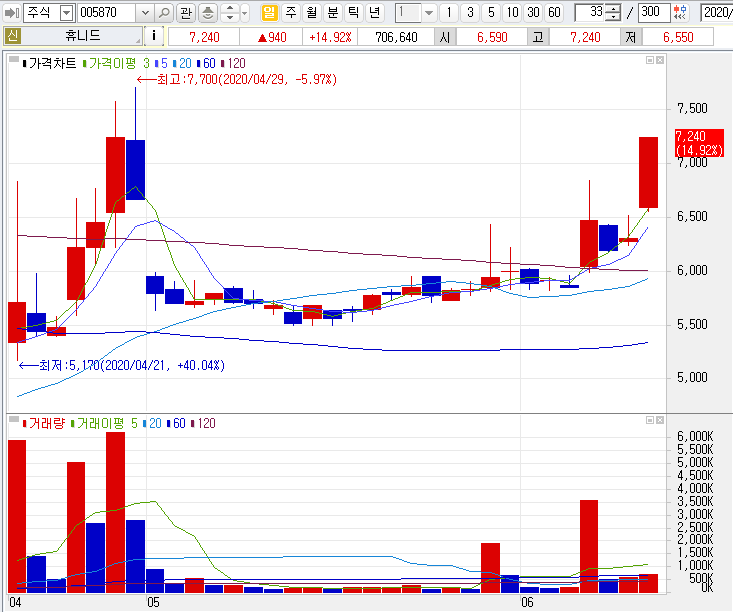The height and width of the screenshot is (612, 733).
Task: Click the 120-day price MA legend marker
Action: (x=233, y=64)
